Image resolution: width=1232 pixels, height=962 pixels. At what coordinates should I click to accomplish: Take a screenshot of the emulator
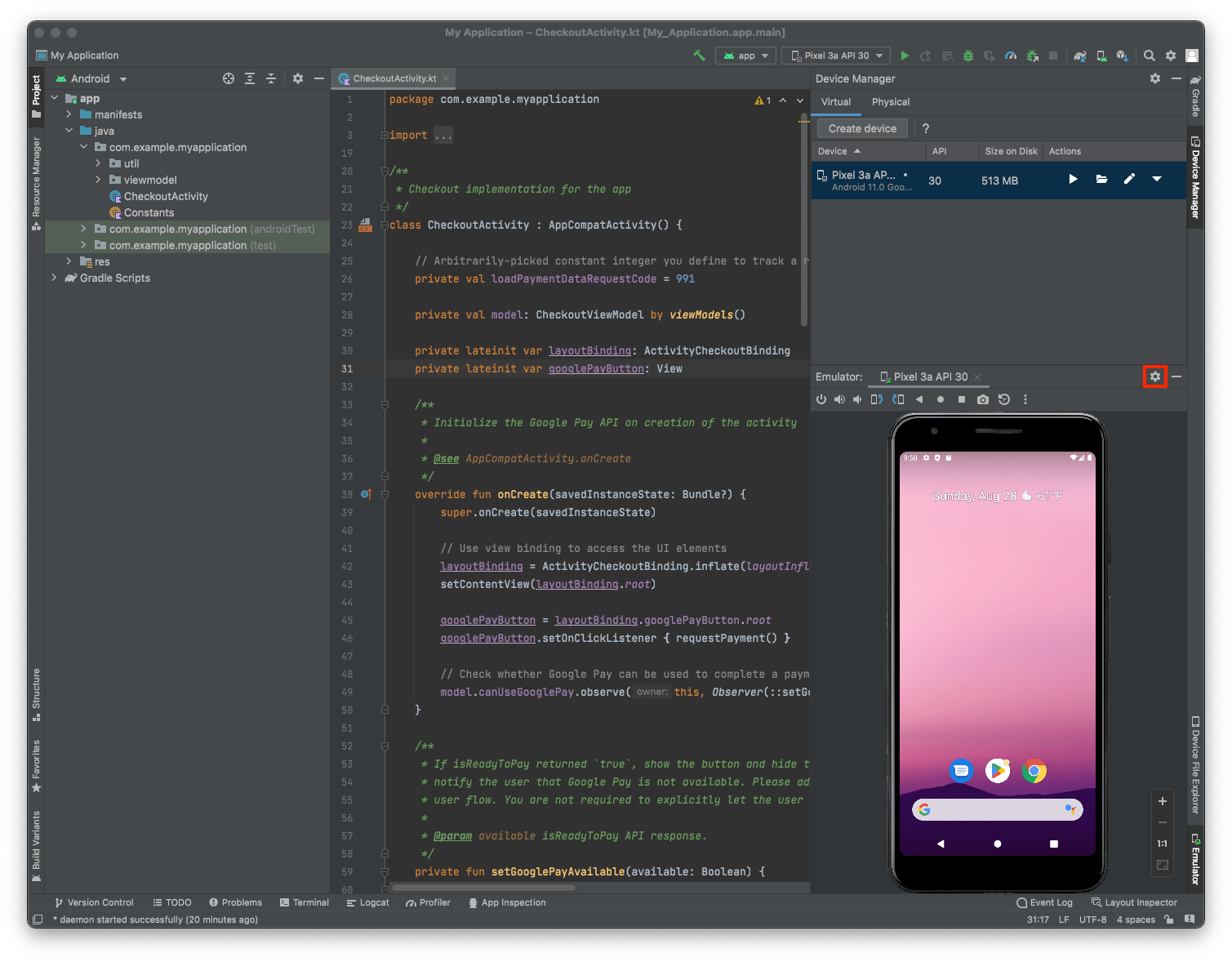(x=983, y=399)
